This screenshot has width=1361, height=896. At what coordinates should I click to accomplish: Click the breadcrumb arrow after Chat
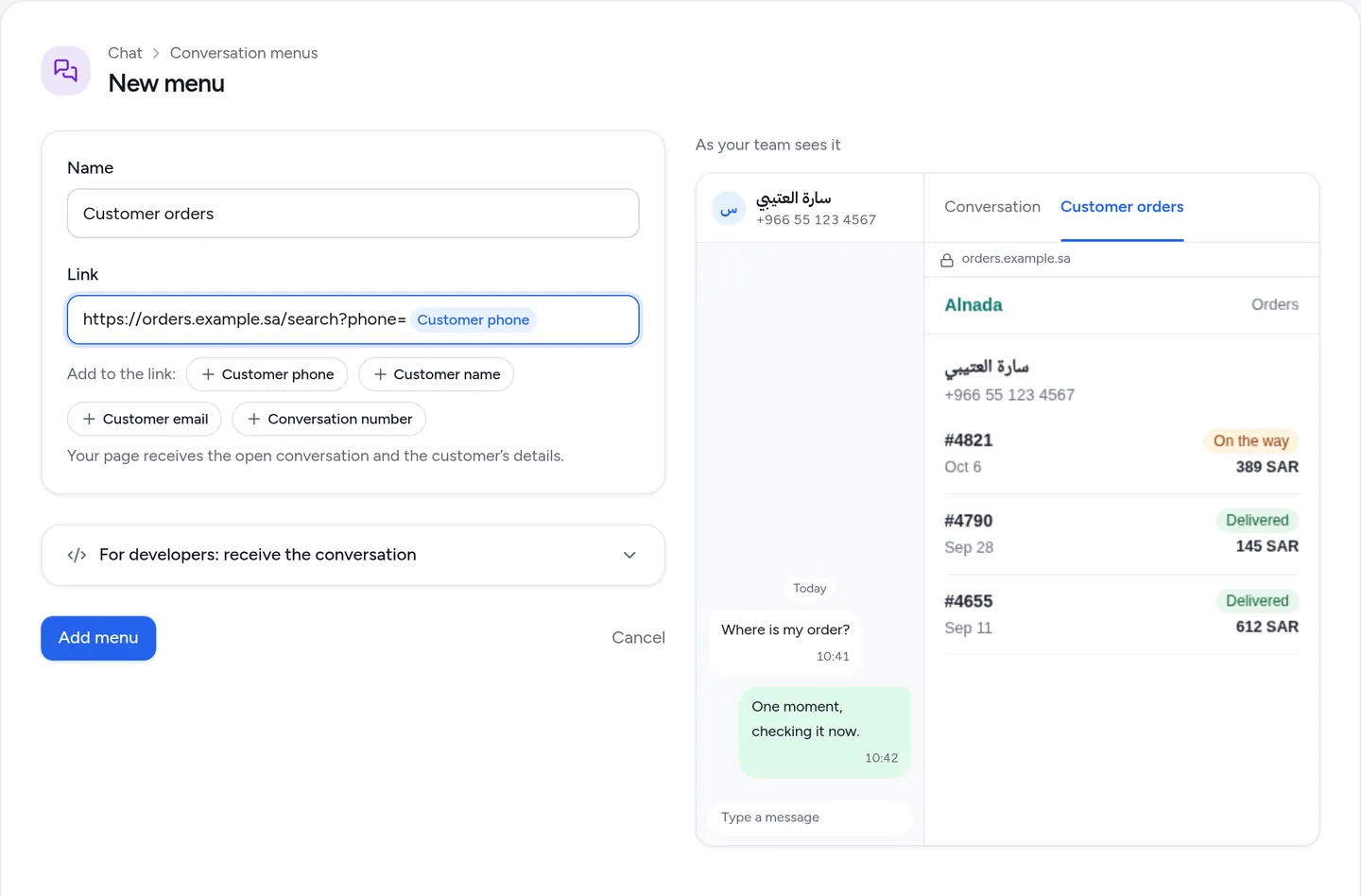(156, 53)
